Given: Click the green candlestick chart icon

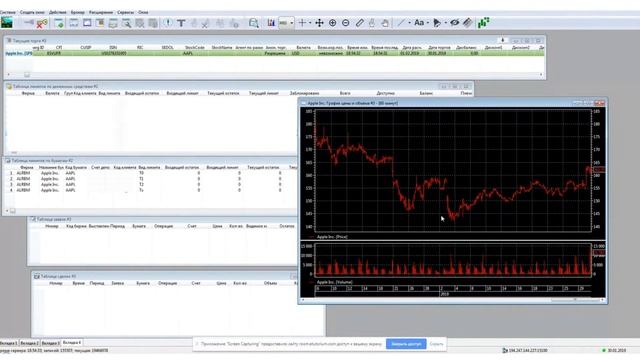Looking at the screenshot, I should (484, 23).
